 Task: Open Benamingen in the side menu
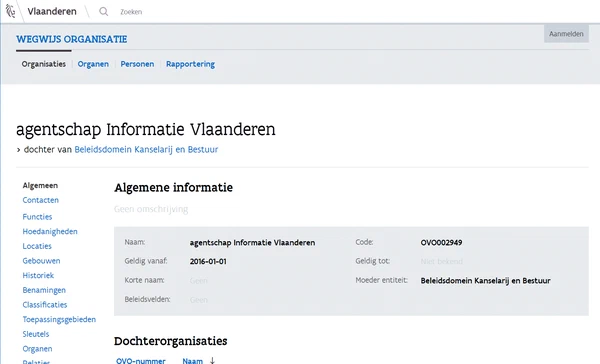(x=44, y=290)
